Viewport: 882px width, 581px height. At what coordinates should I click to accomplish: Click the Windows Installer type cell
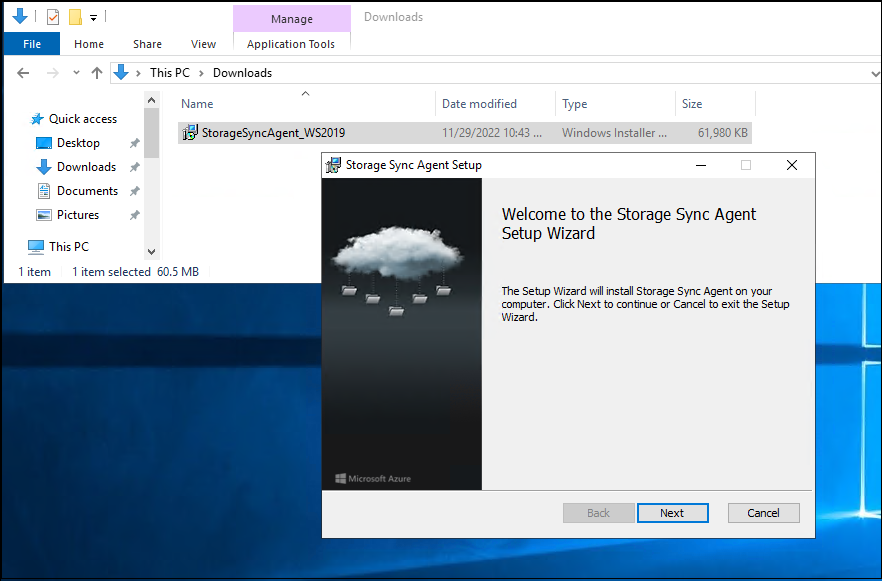click(x=614, y=133)
